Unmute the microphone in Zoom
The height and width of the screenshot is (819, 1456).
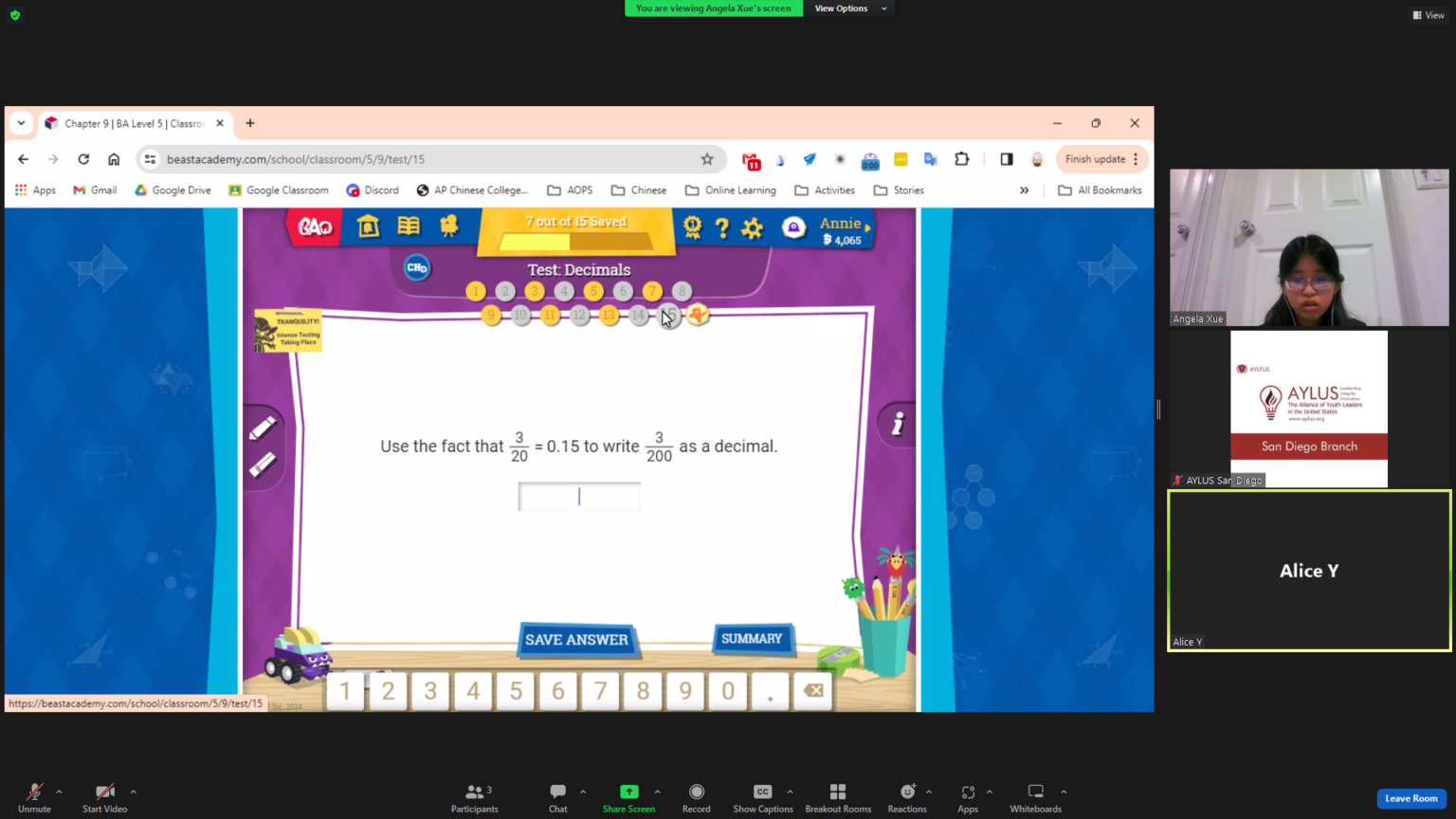tap(34, 798)
